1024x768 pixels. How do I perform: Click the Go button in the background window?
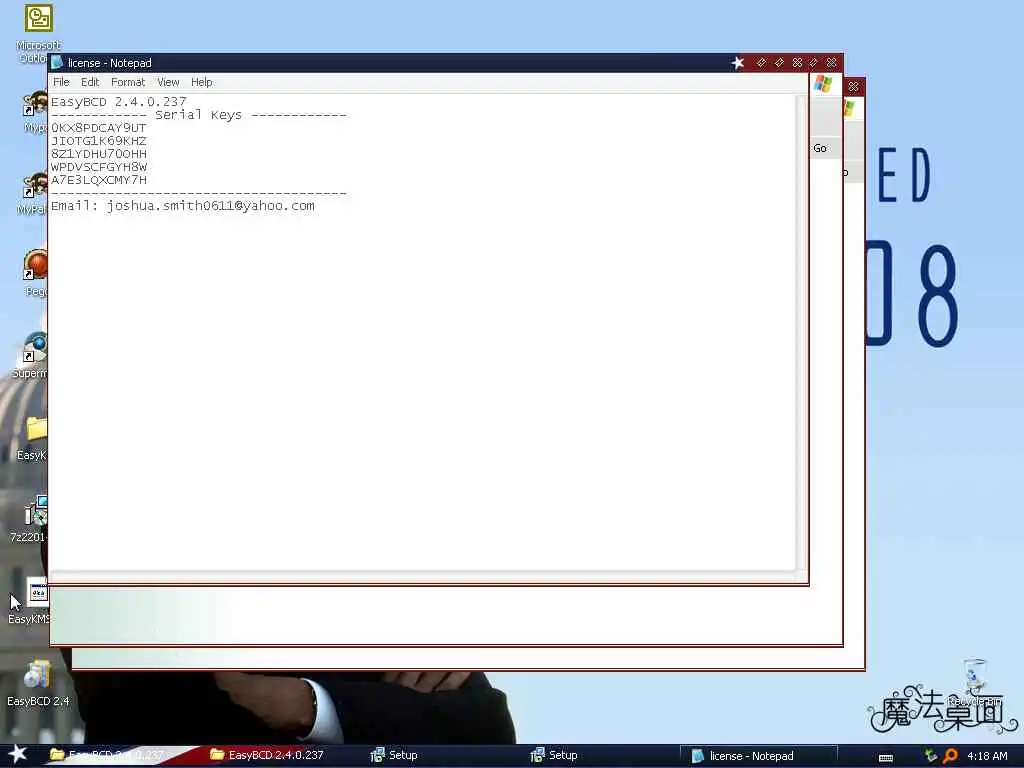point(820,148)
